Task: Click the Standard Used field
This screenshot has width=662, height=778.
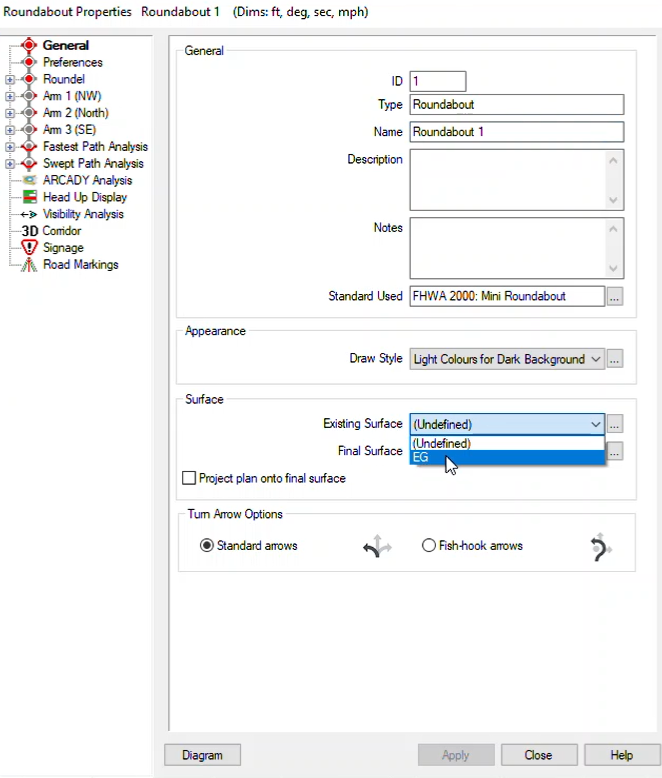Action: (x=507, y=296)
